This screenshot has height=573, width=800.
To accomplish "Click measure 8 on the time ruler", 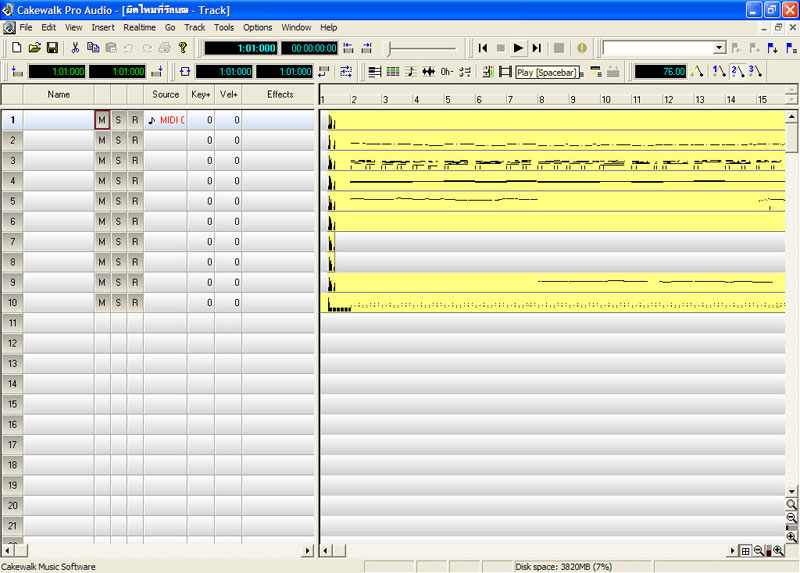I will click(541, 99).
